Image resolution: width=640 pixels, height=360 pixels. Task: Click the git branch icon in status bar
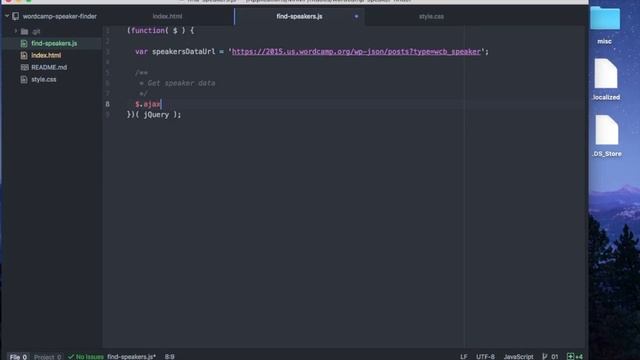tap(544, 357)
